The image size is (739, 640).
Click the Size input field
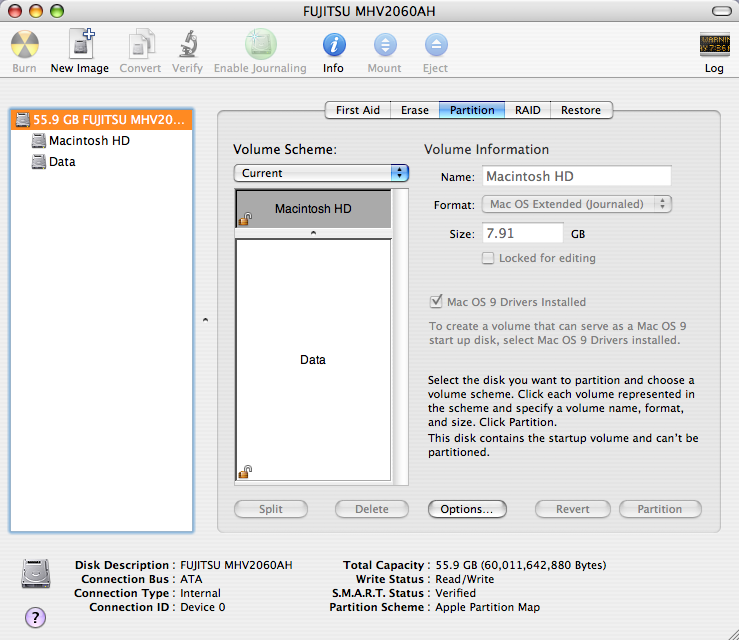[523, 233]
